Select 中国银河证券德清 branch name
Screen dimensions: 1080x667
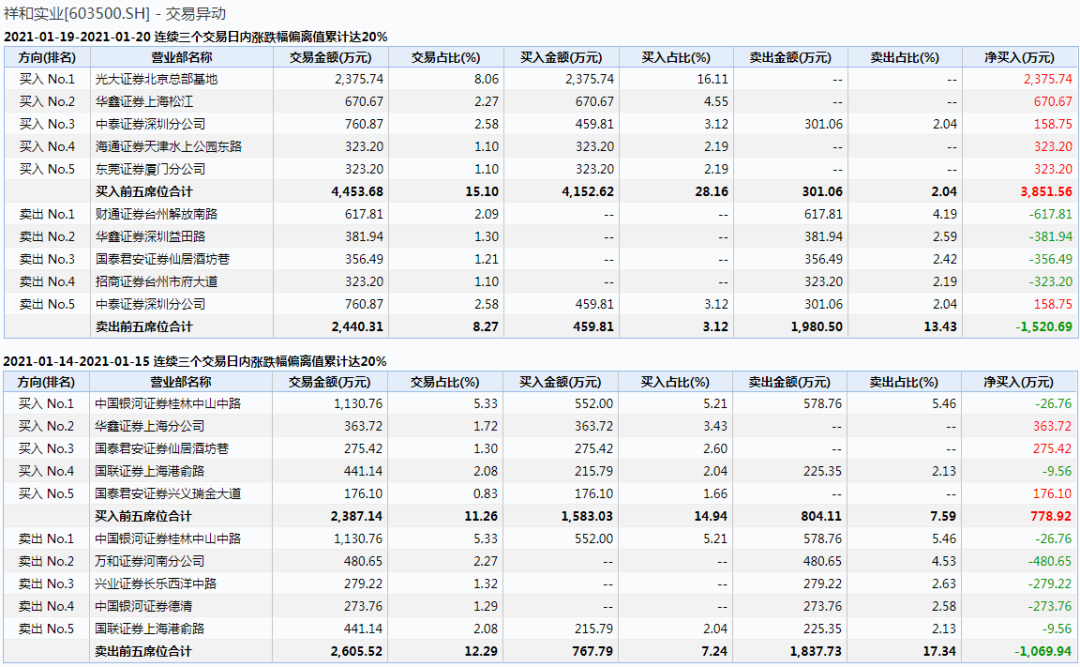click(x=143, y=606)
